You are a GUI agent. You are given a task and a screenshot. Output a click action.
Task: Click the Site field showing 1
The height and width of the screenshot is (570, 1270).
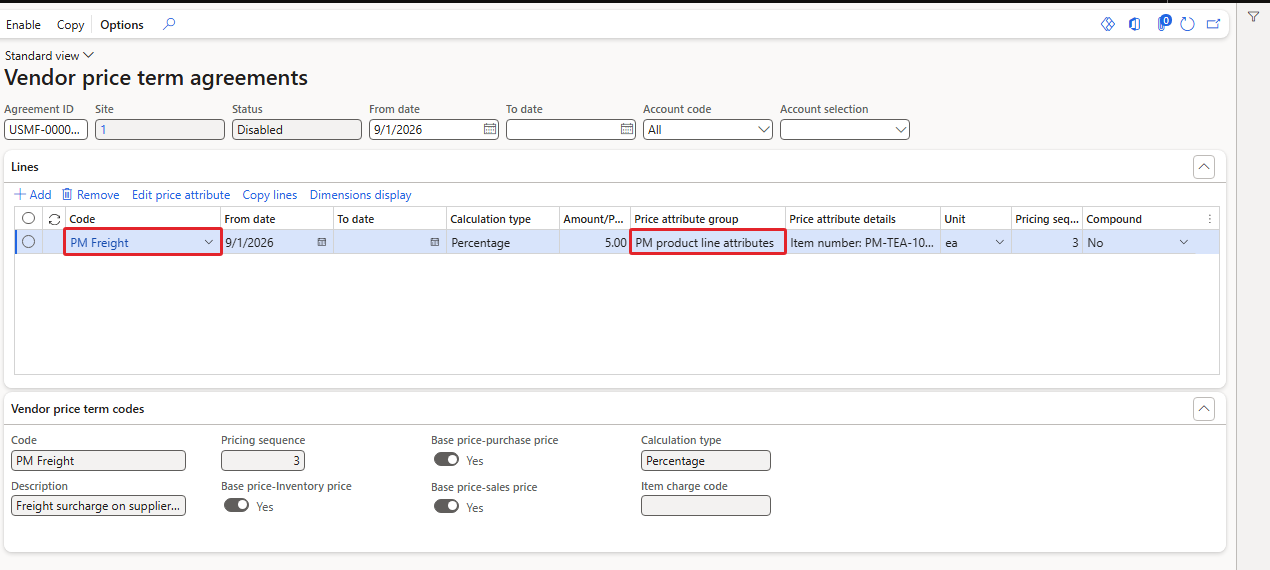coord(160,129)
